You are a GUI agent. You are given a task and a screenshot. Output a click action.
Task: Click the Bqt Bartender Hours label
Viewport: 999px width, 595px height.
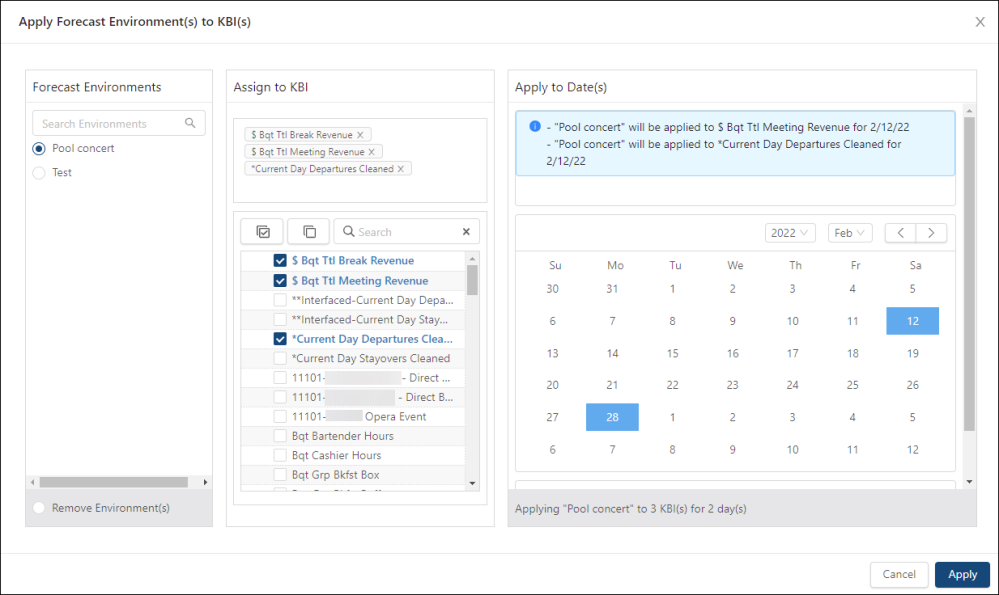click(x=343, y=436)
